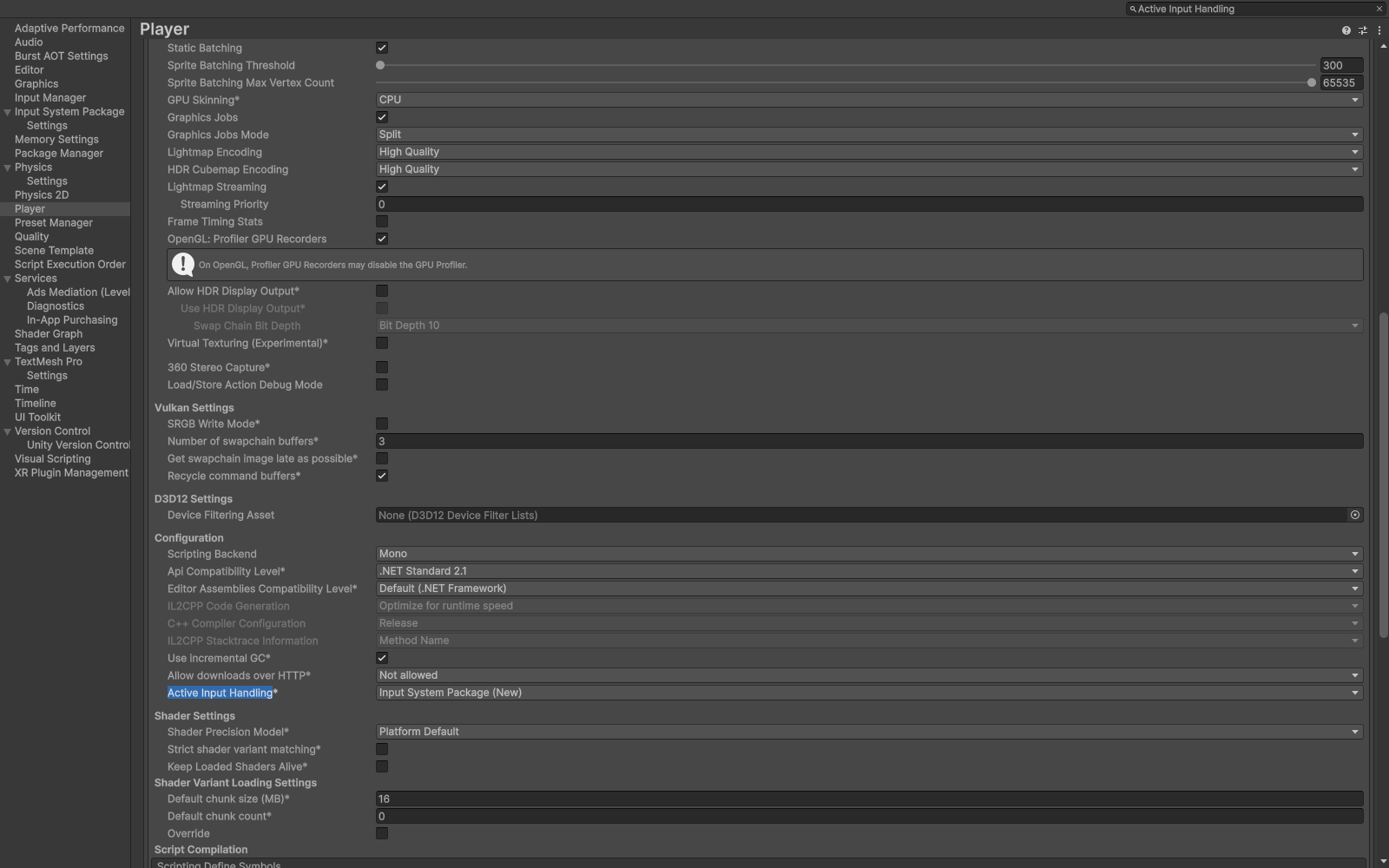The height and width of the screenshot is (868, 1389).
Task: Enable the Frame Timing Stats checkbox
Action: coord(382,221)
